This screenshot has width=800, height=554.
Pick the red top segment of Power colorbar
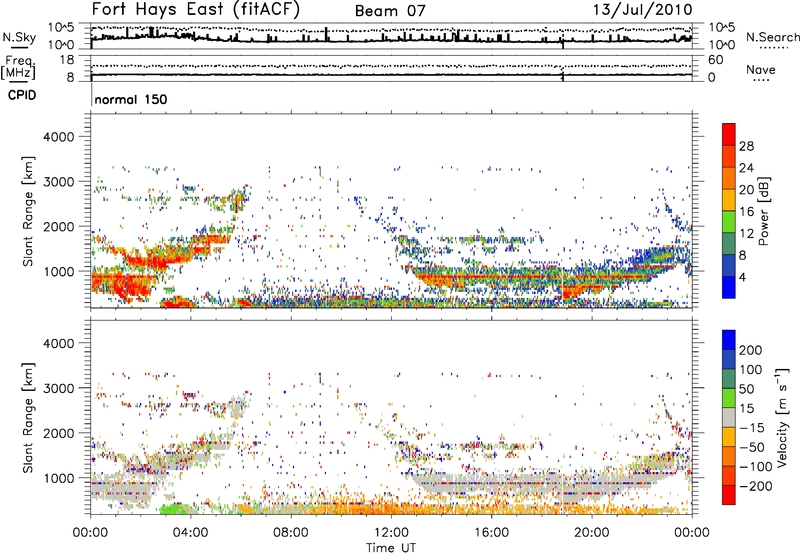[729, 134]
